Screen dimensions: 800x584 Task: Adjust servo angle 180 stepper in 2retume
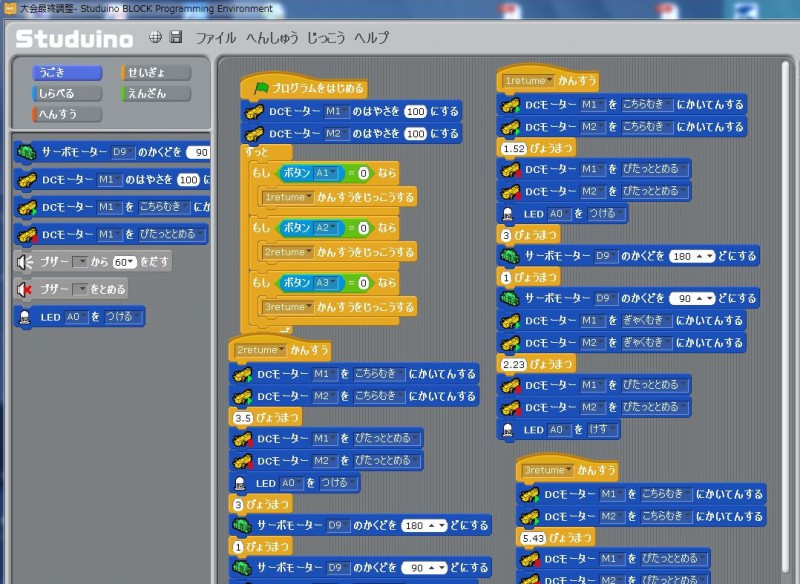[438, 525]
